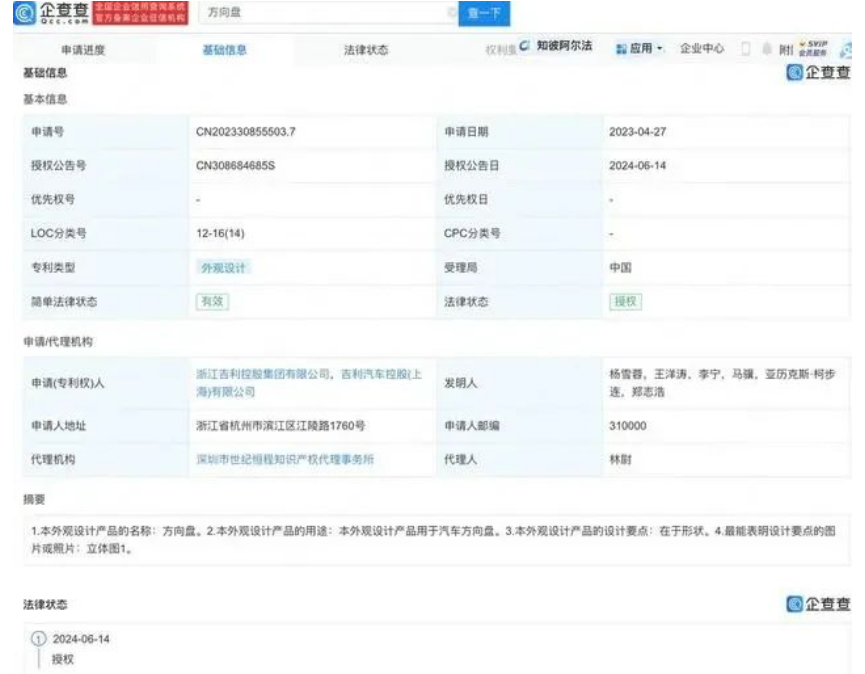Click the CPC分类号 label cell

pyautogui.click(x=520, y=233)
